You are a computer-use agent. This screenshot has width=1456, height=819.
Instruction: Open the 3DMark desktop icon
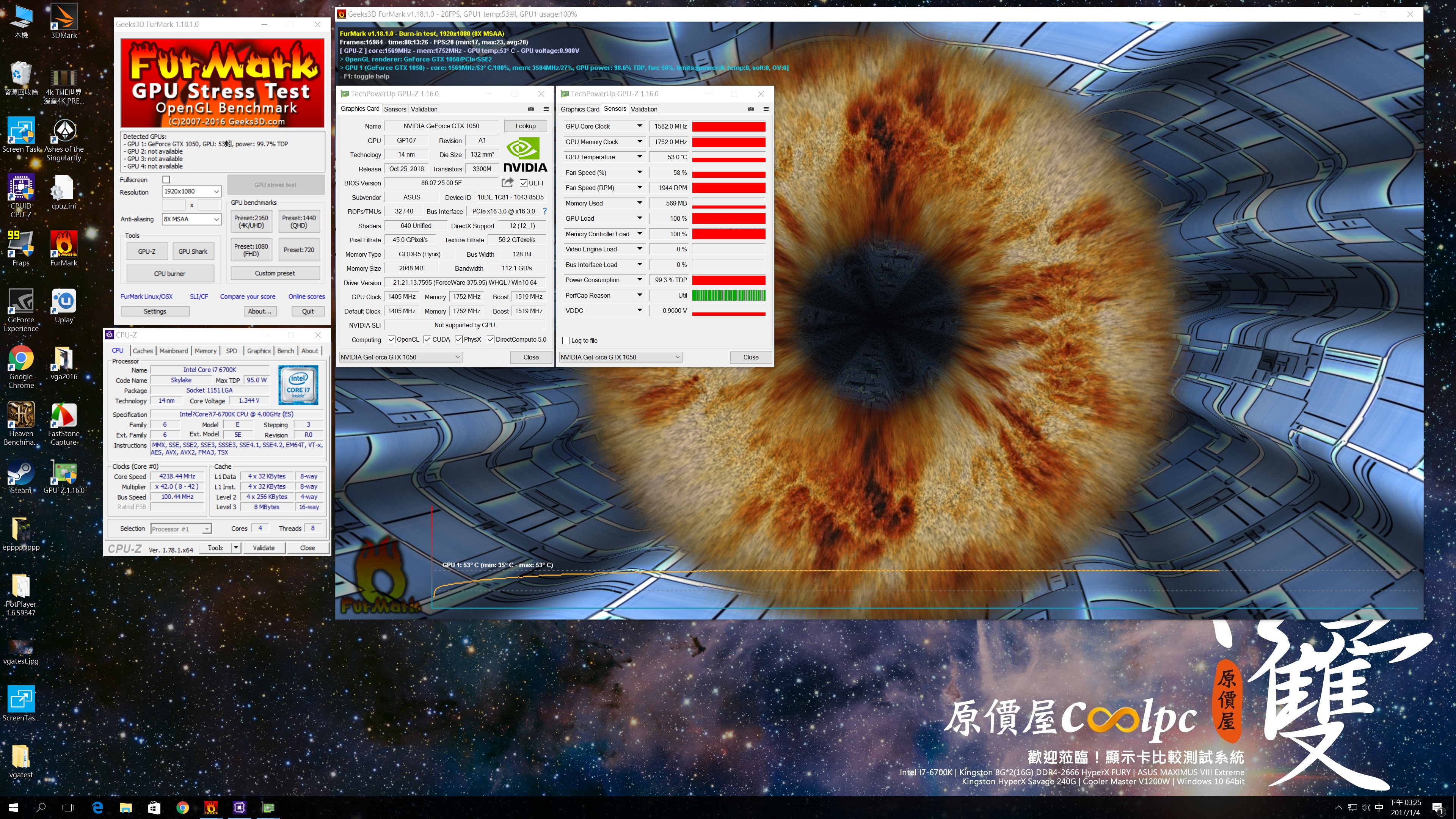tap(64, 22)
